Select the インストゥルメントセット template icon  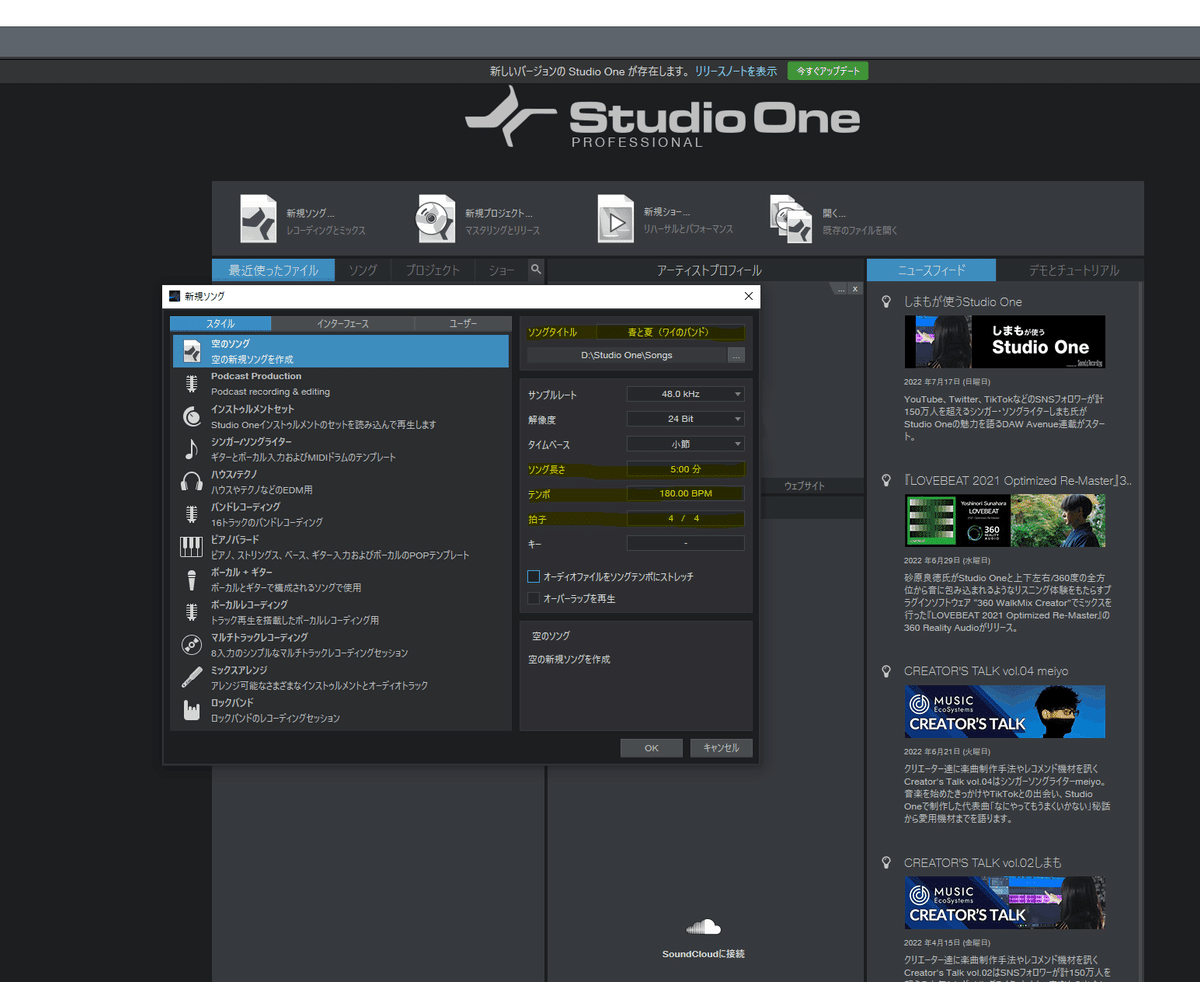(192, 416)
